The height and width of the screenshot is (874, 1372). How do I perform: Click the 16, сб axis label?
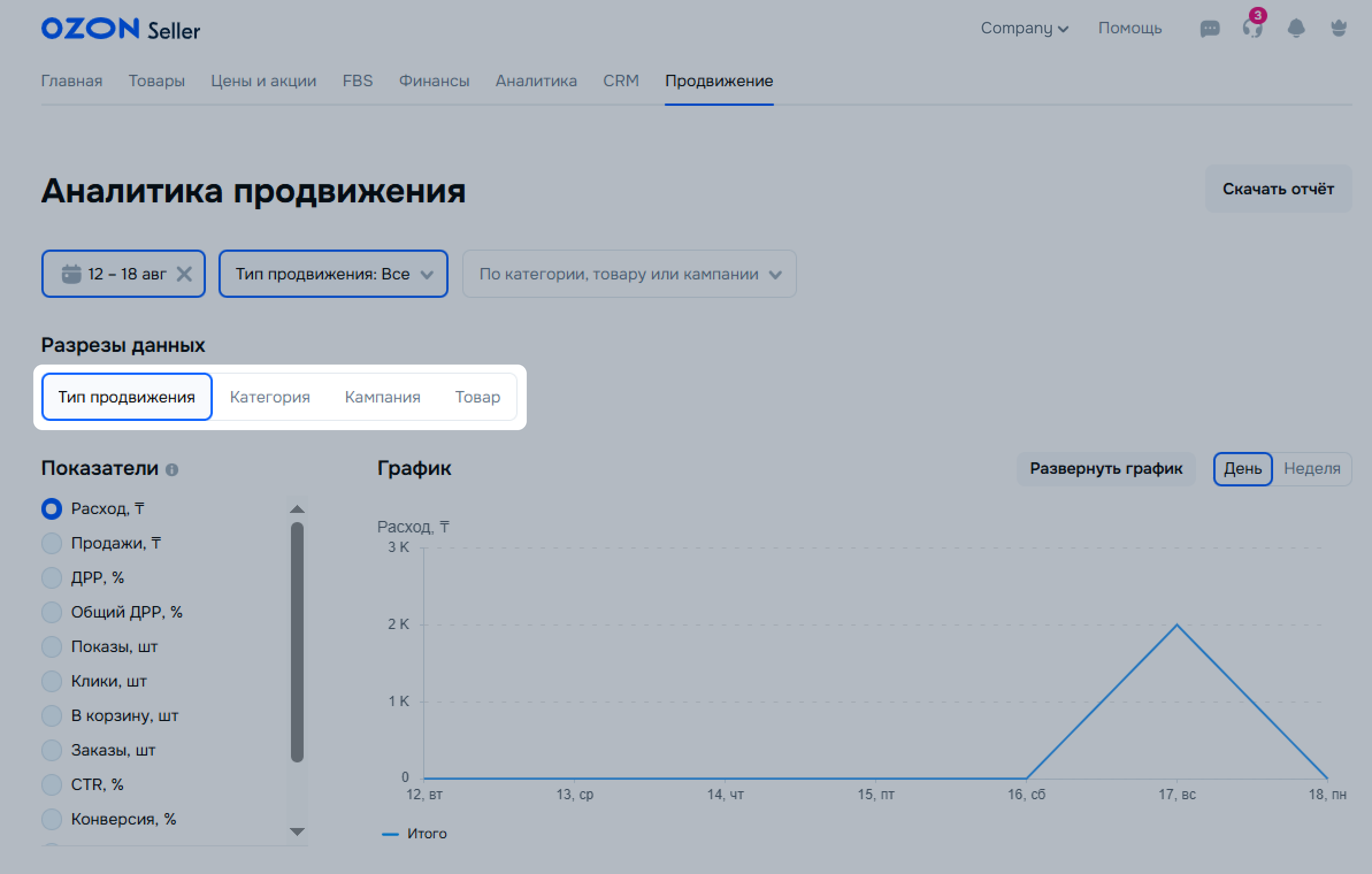[x=1026, y=795]
